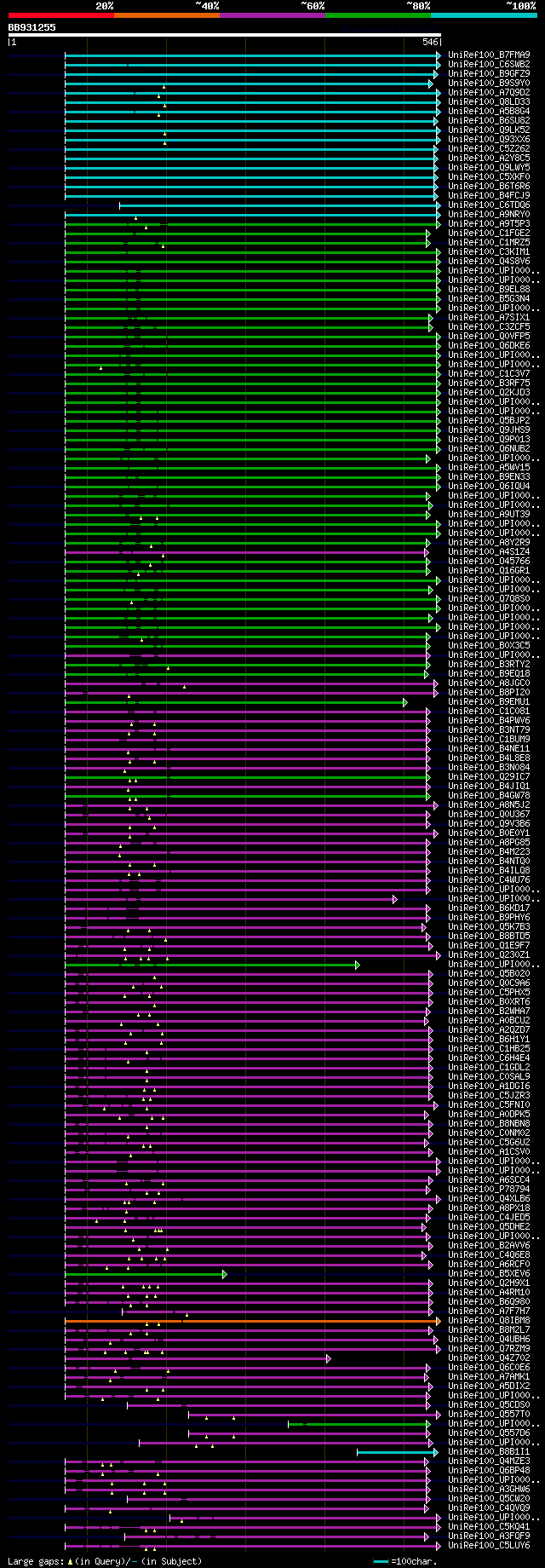The image size is (545, 1568).
Task: Open the UniRef100_B9EMU1 entry
Action: (489, 702)
